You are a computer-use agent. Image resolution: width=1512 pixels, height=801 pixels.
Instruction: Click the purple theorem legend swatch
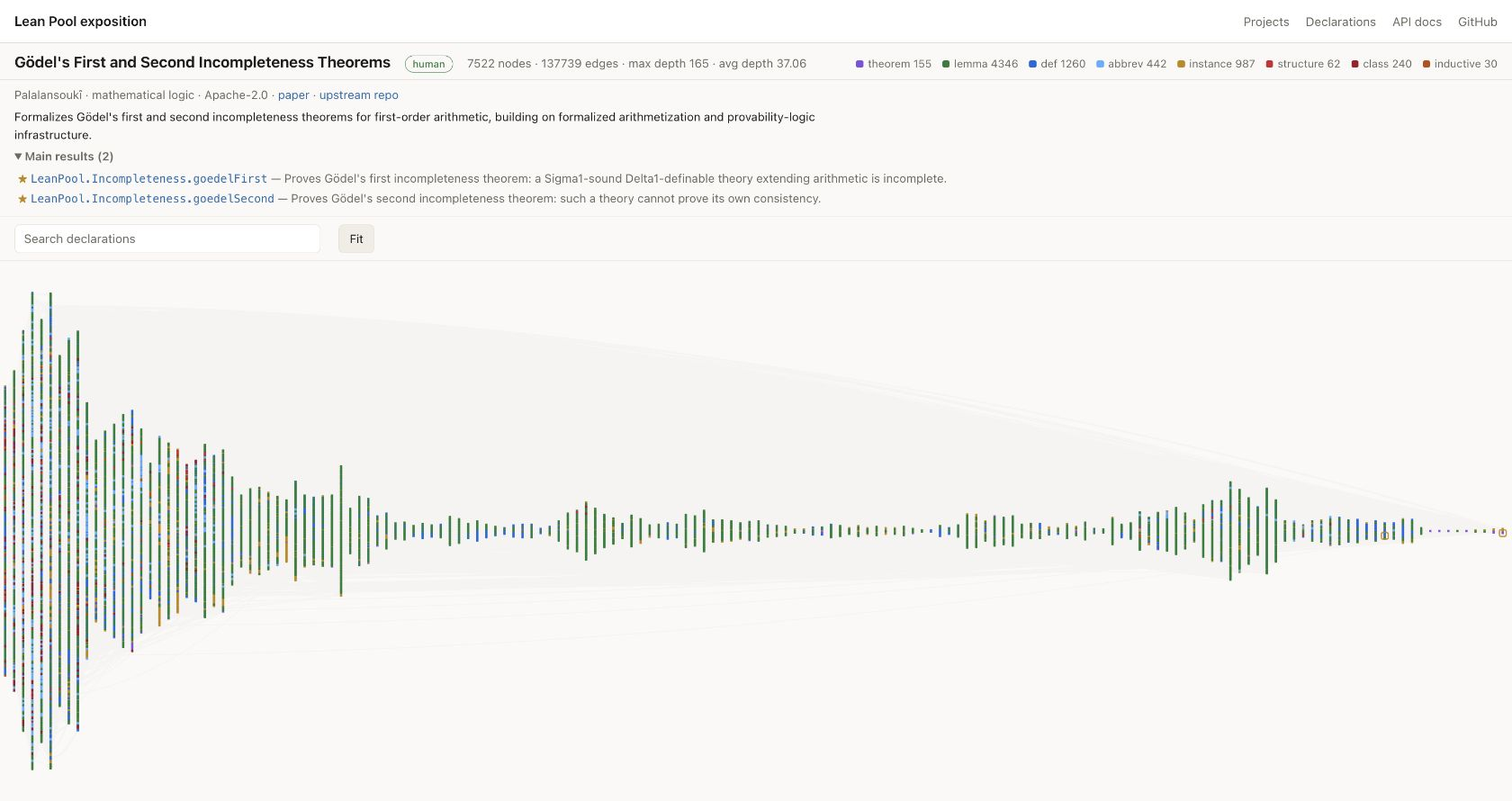tap(859, 64)
